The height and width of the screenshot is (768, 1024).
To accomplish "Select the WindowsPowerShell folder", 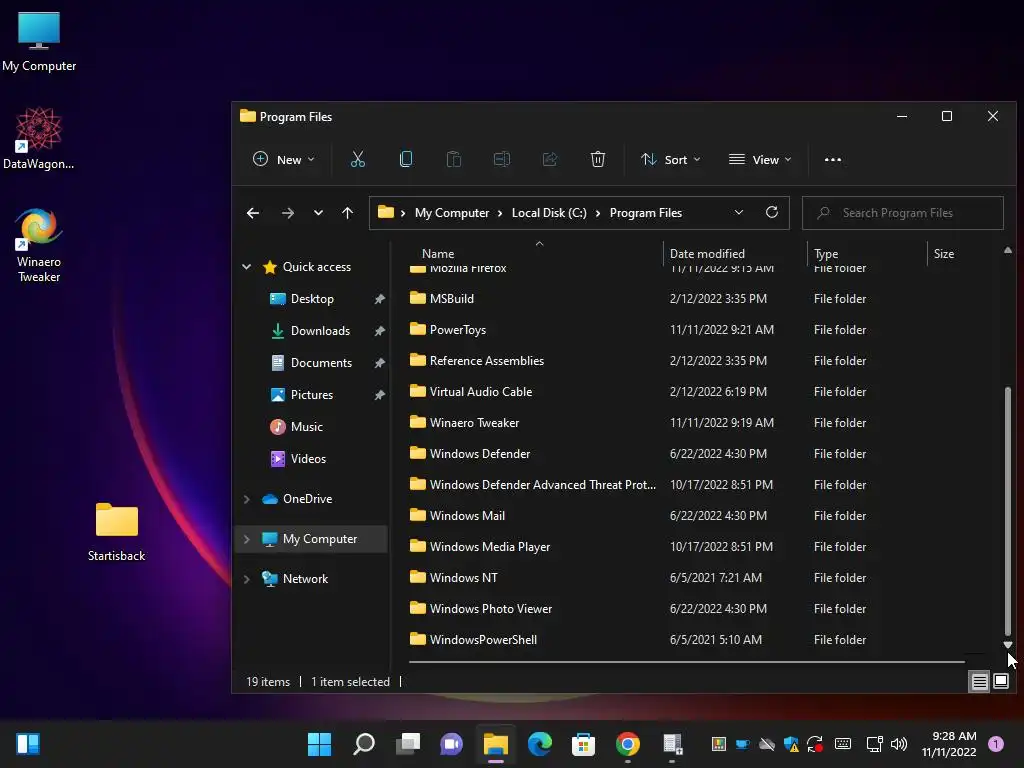I will click(483, 640).
